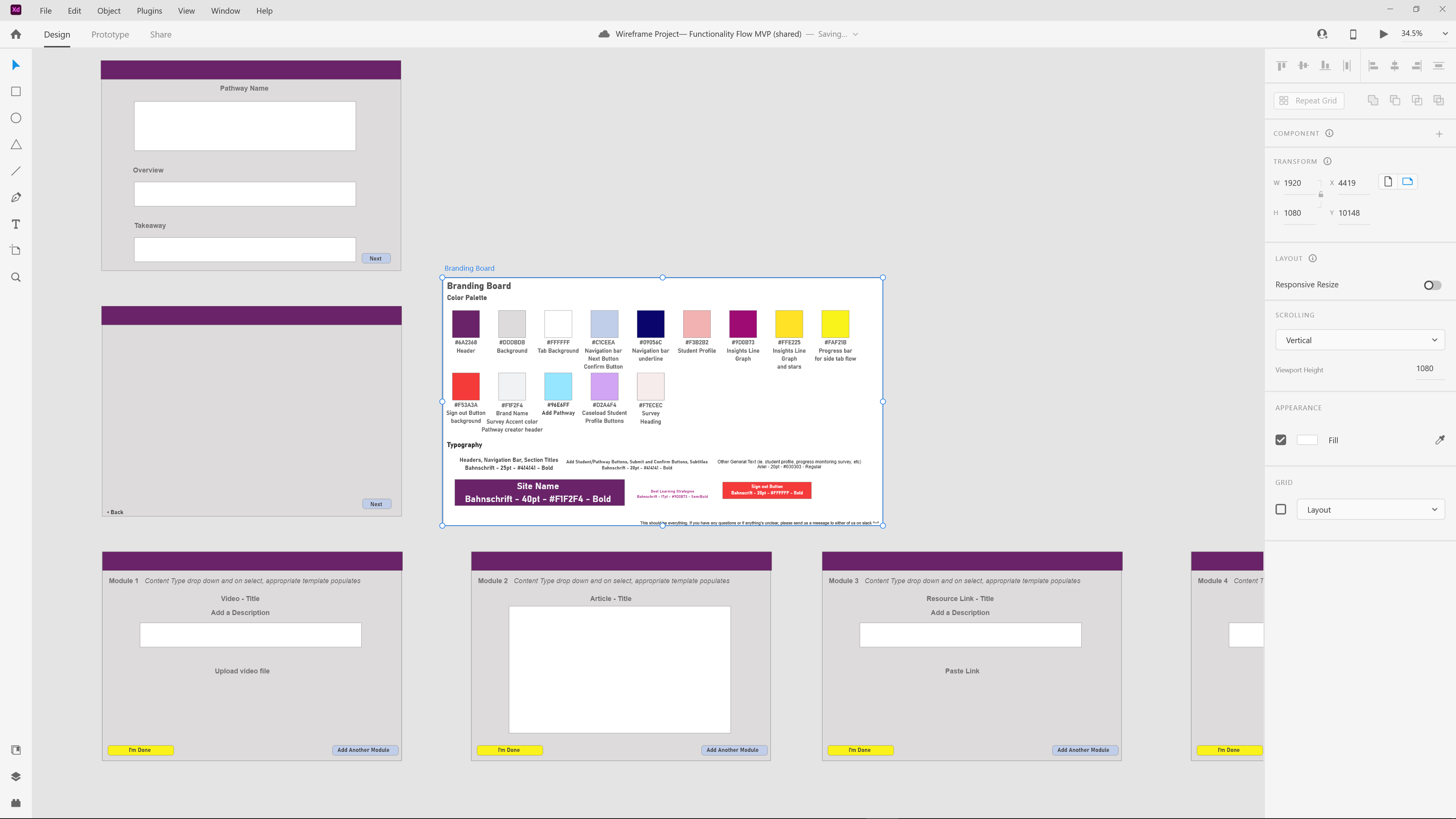1456x819 pixels.
Task: Switch to the Share tab
Action: (160, 35)
